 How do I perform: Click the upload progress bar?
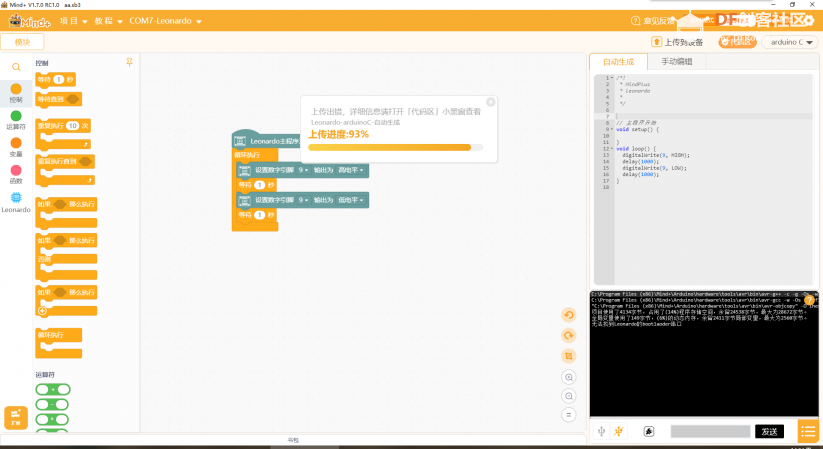pyautogui.click(x=395, y=148)
